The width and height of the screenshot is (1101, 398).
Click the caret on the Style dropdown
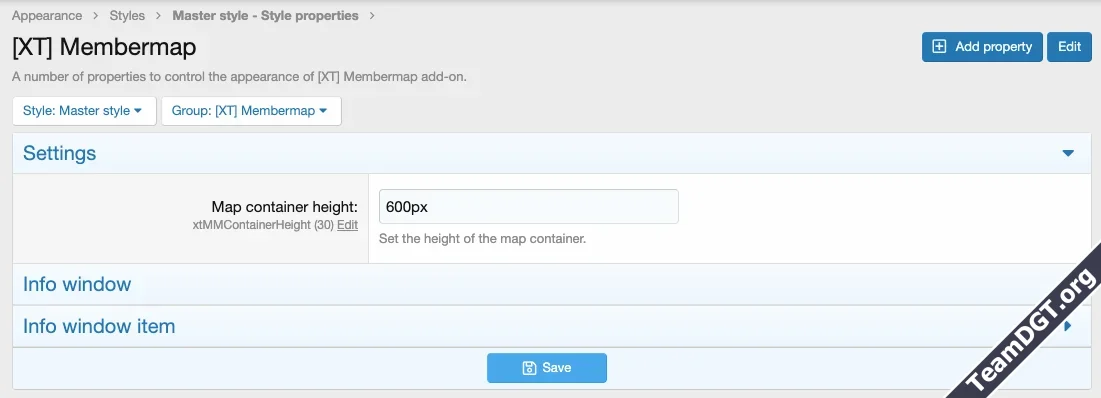(138, 111)
